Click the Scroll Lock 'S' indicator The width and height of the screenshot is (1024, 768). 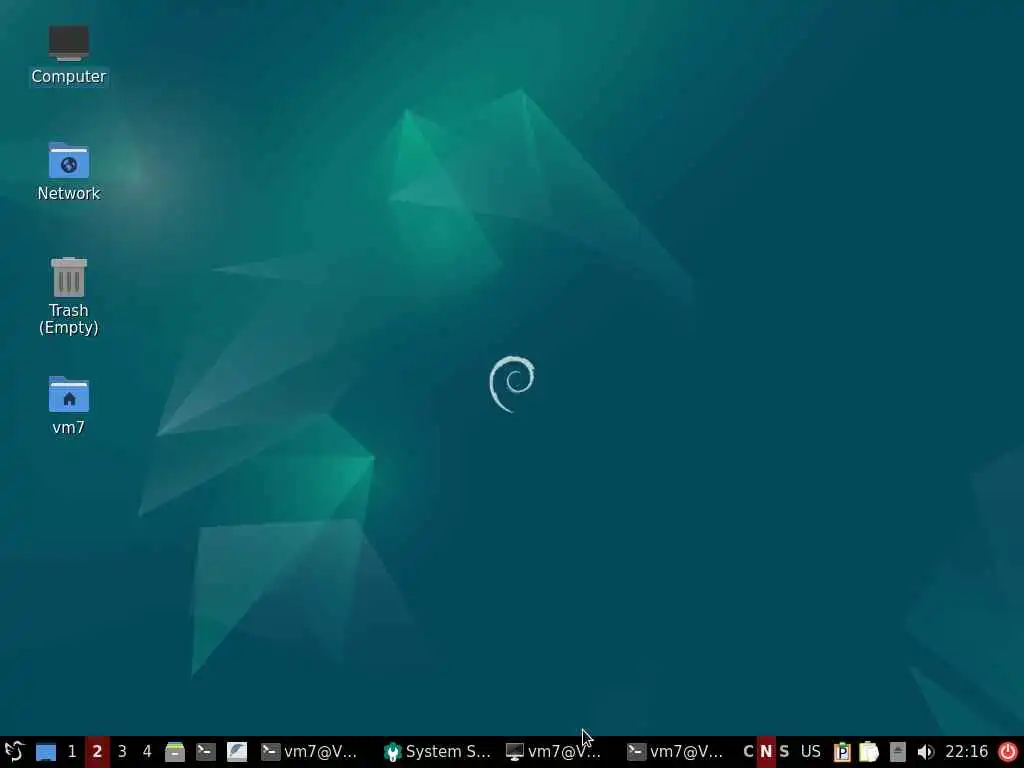click(x=784, y=752)
